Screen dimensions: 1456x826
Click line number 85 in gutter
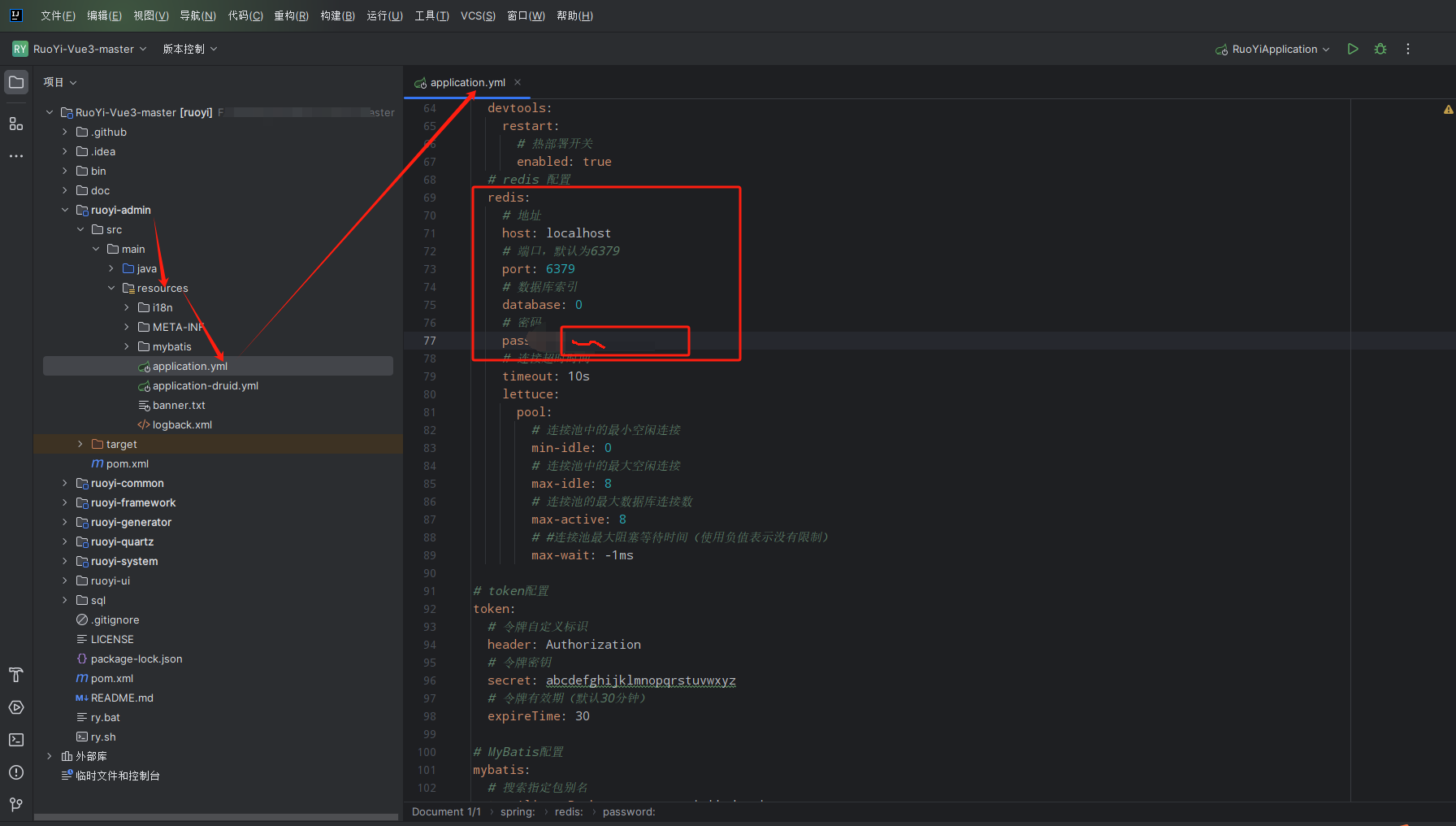click(429, 484)
